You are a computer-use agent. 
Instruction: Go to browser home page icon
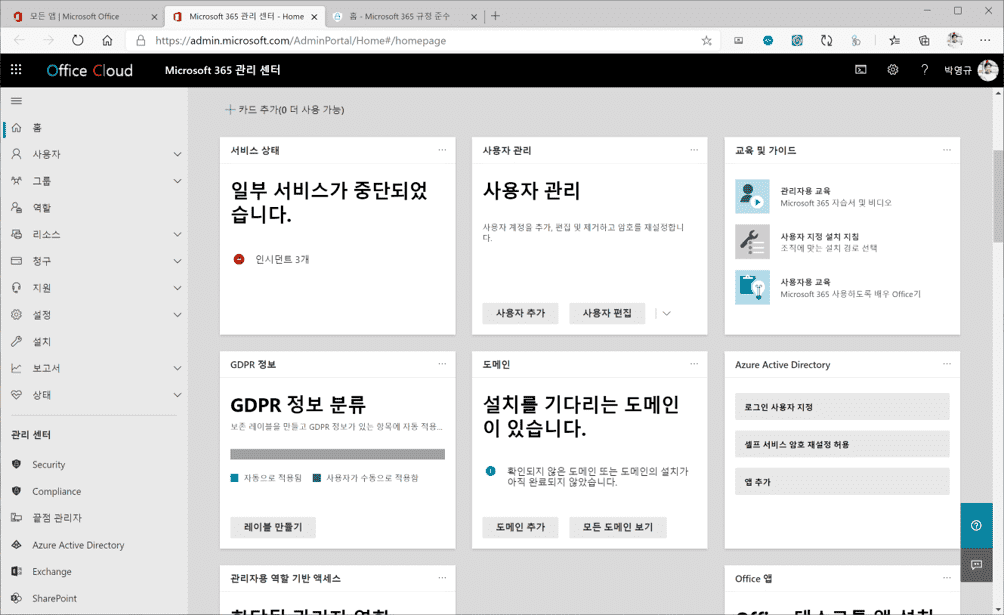pos(107,40)
